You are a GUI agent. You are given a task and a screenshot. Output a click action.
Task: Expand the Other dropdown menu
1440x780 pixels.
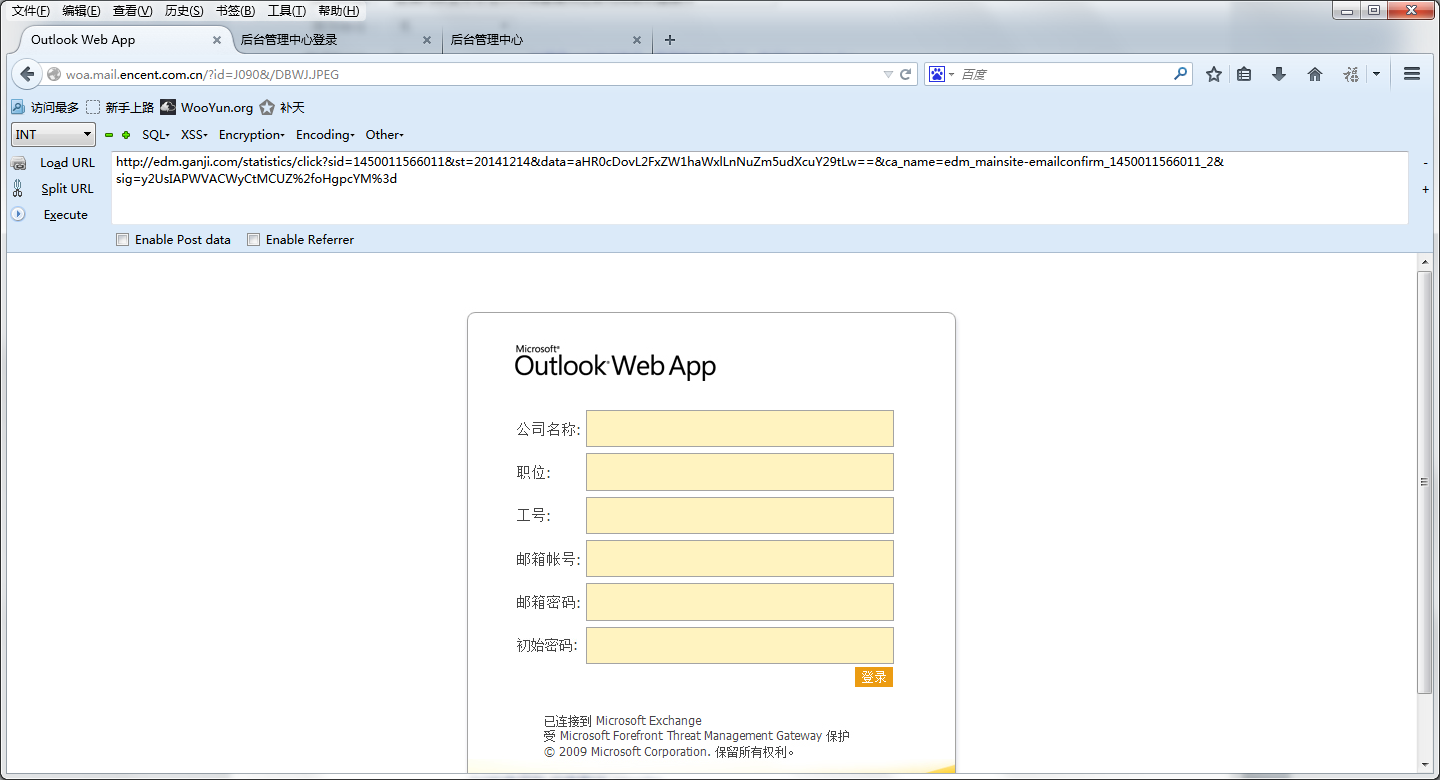[x=385, y=135]
